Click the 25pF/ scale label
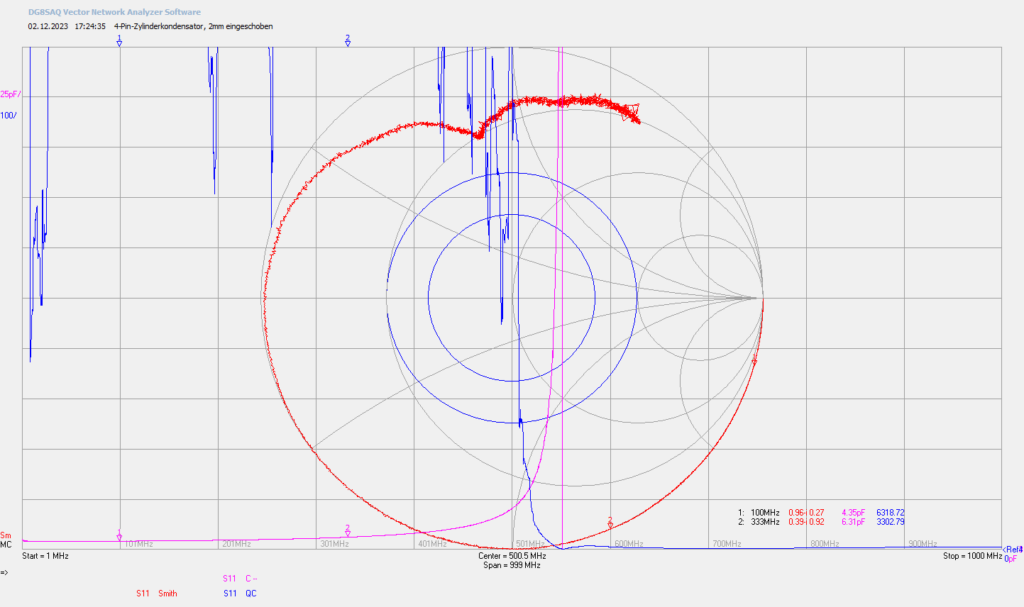This screenshot has width=1024, height=607. [x=10, y=95]
